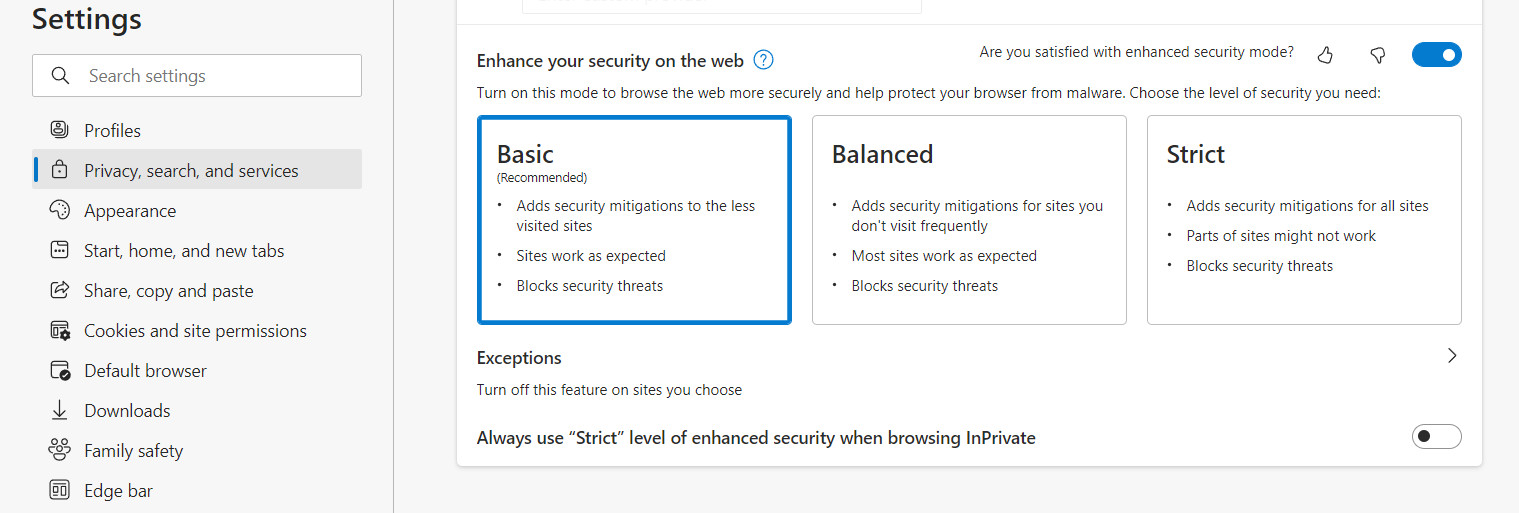Click the help question mark icon

764,60
